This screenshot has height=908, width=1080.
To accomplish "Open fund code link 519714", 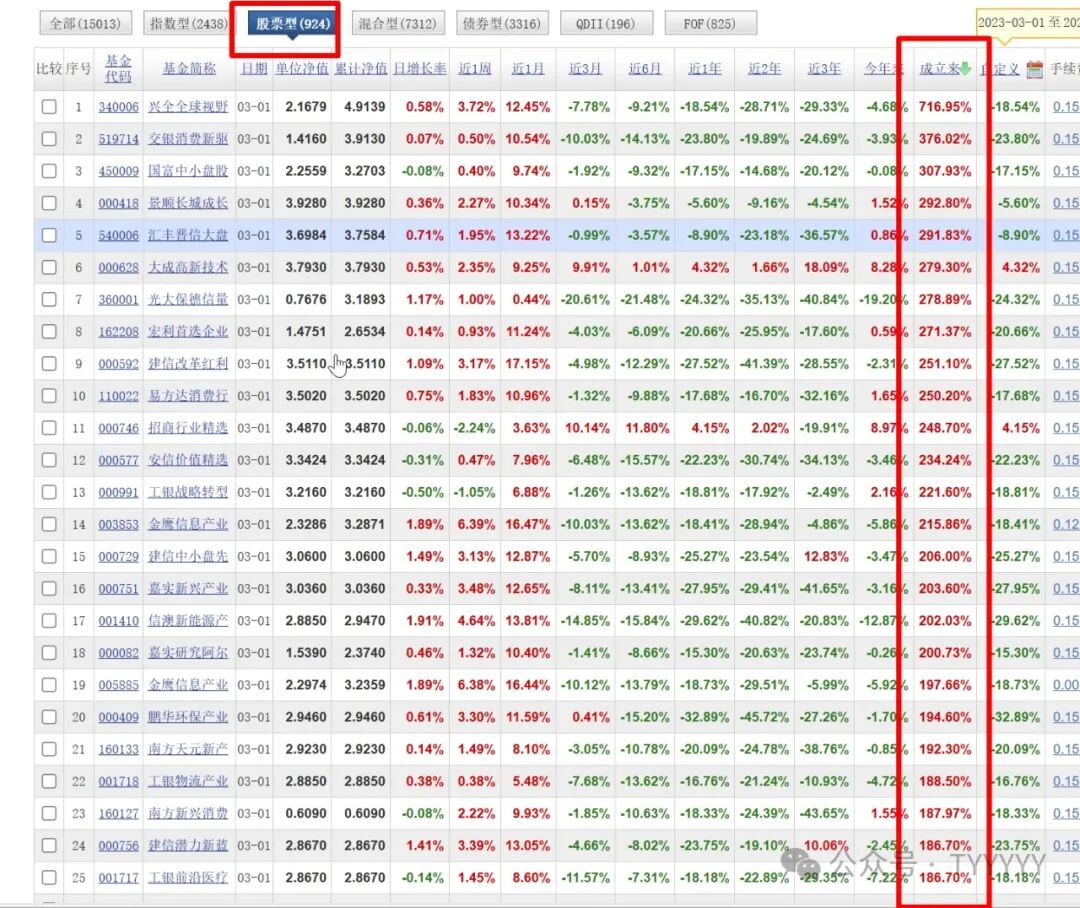I will pos(118,139).
